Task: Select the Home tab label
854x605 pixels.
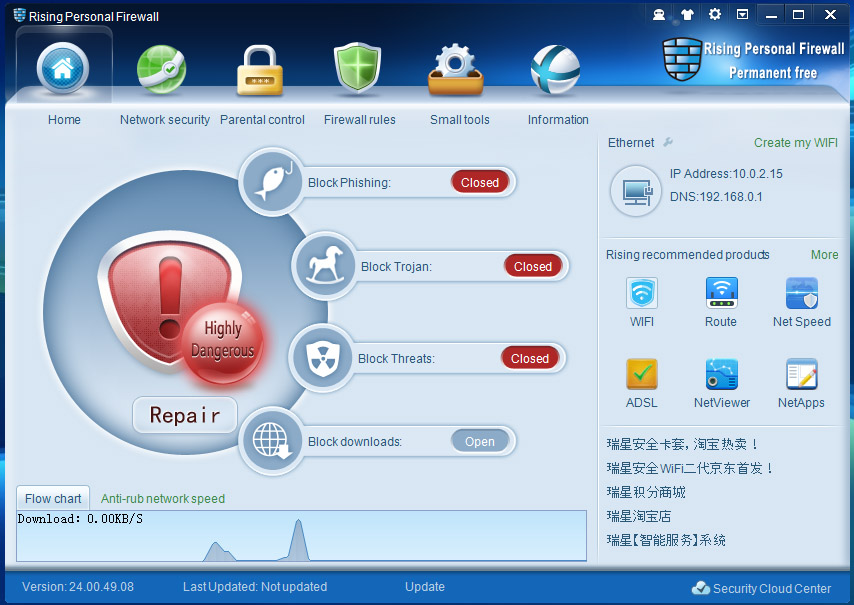Action: (64, 119)
